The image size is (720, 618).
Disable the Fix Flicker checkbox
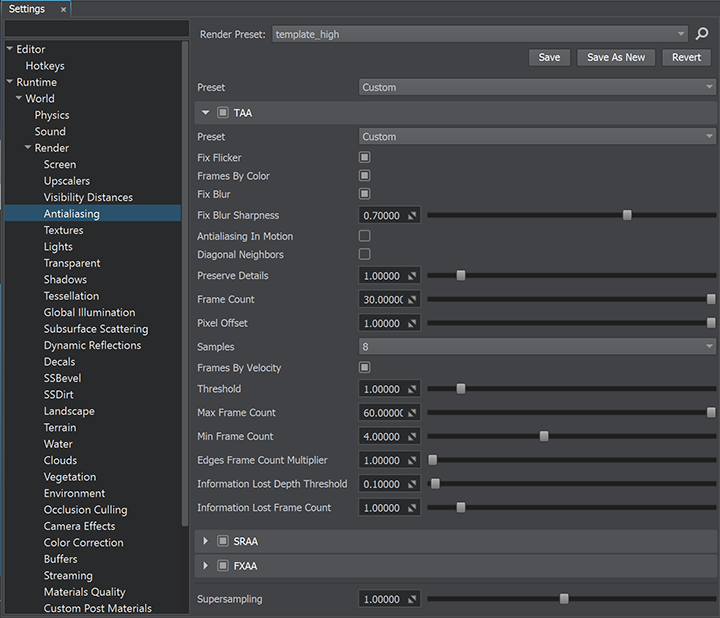365,158
